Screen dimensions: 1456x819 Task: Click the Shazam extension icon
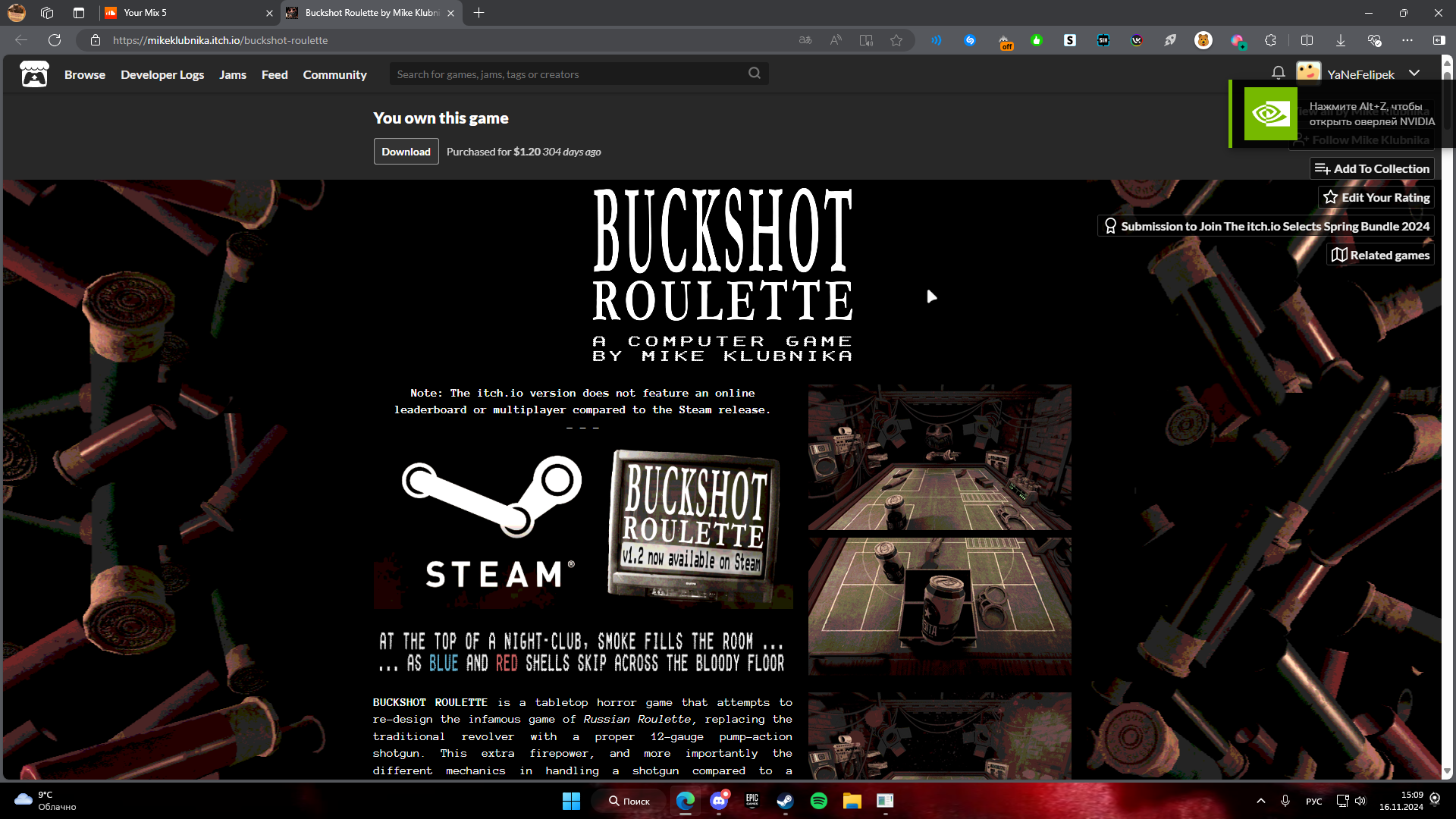pyautogui.click(x=970, y=40)
